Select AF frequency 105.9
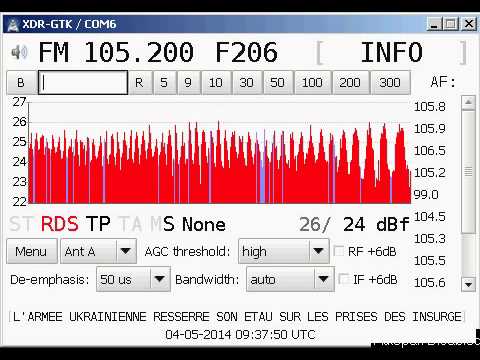The width and height of the screenshot is (480, 360). 430,129
